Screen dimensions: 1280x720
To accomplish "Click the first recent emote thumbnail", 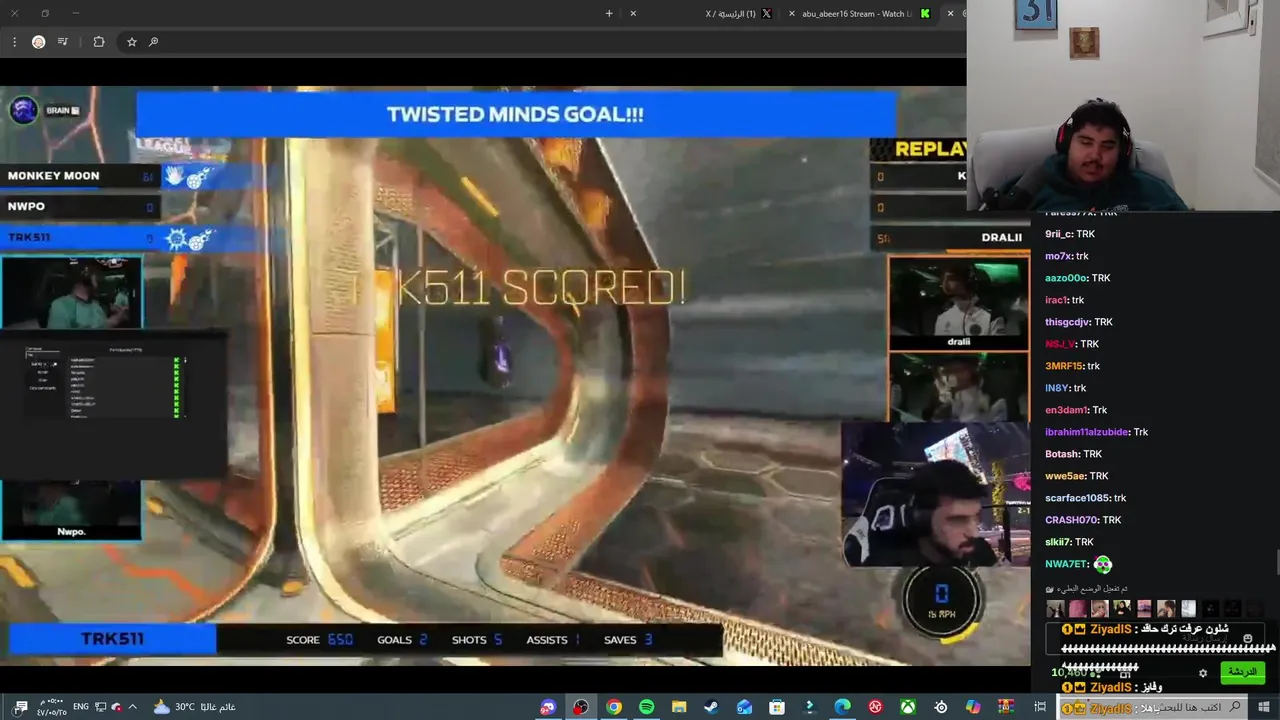I will [1055, 608].
